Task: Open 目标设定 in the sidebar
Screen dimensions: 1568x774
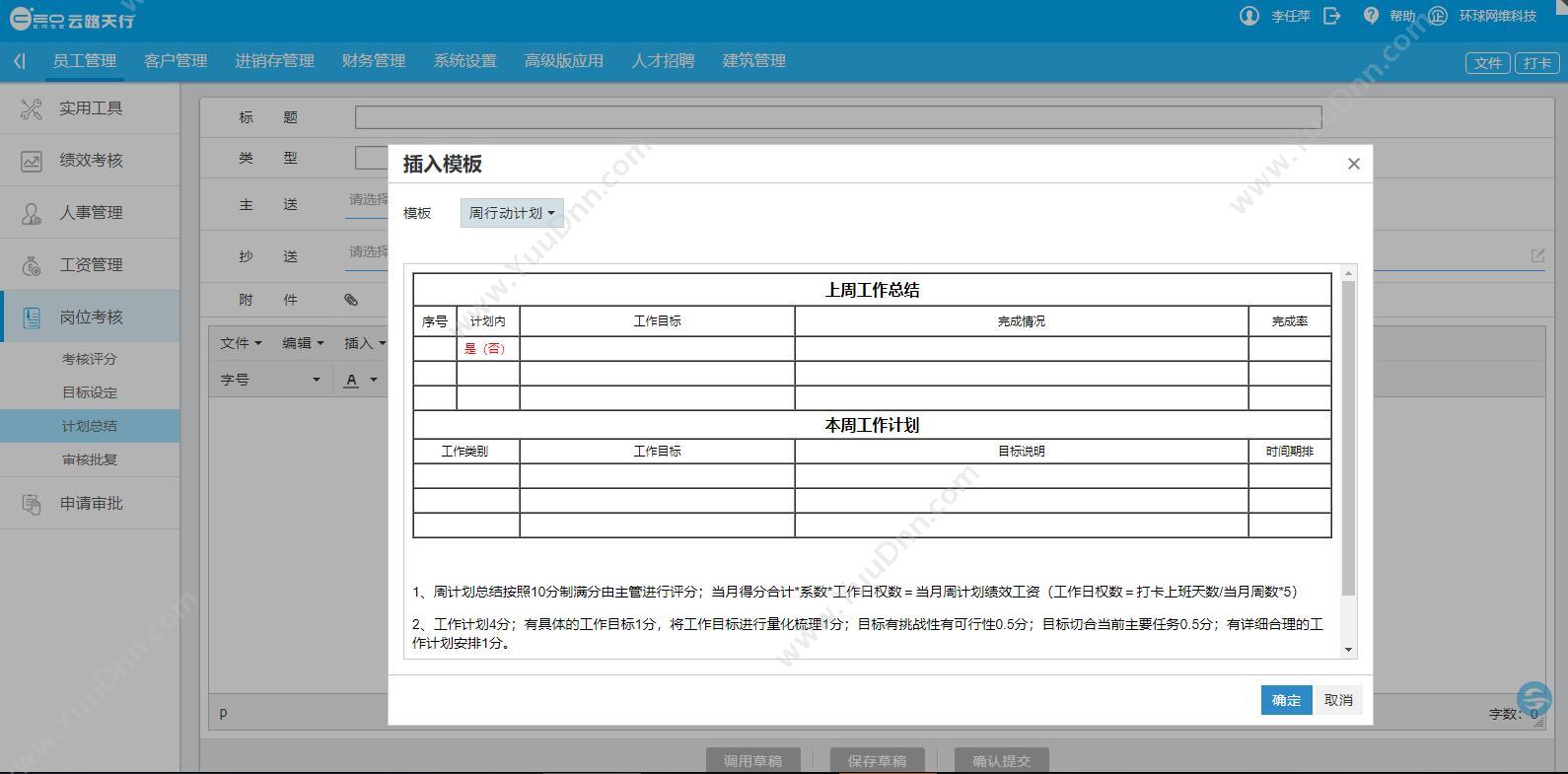Action: pos(90,392)
